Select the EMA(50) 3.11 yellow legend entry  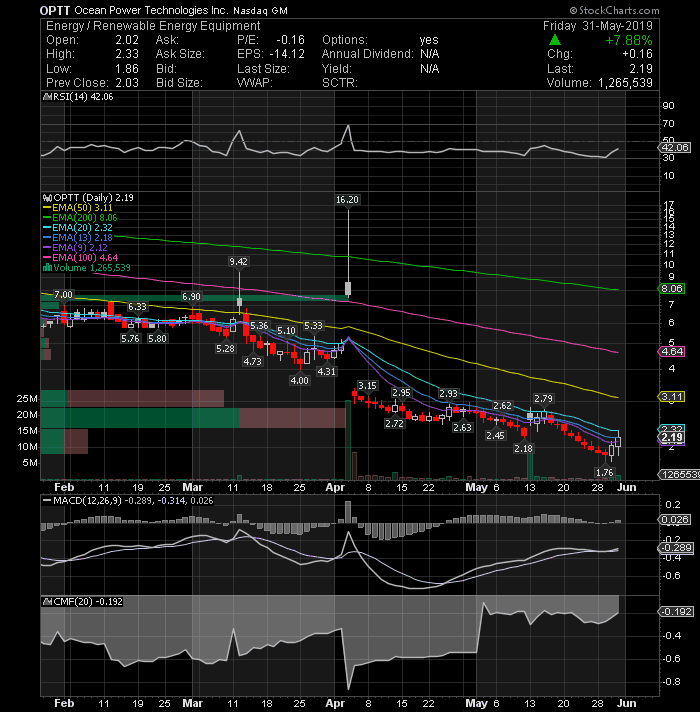click(x=78, y=208)
